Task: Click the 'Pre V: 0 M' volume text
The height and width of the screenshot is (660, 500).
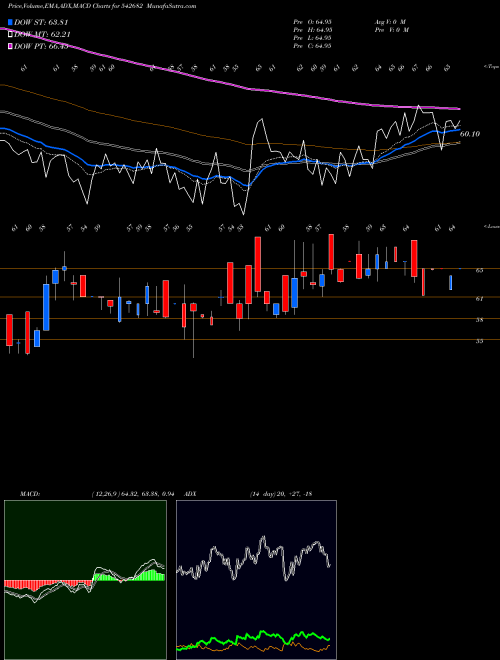Action: coord(392,30)
